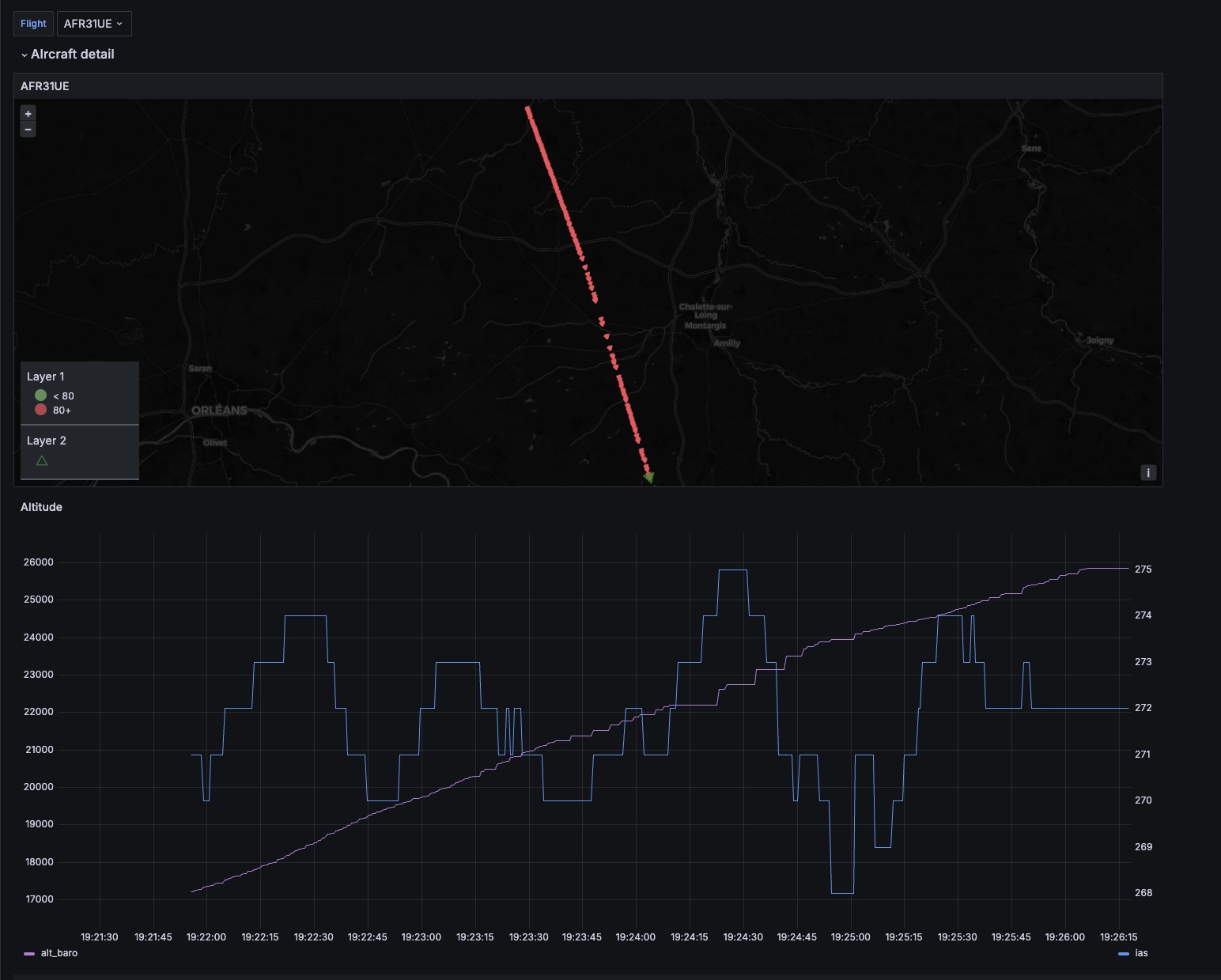The height and width of the screenshot is (980, 1221).
Task: Click the 268 ias axis label
Action: pos(1144,893)
